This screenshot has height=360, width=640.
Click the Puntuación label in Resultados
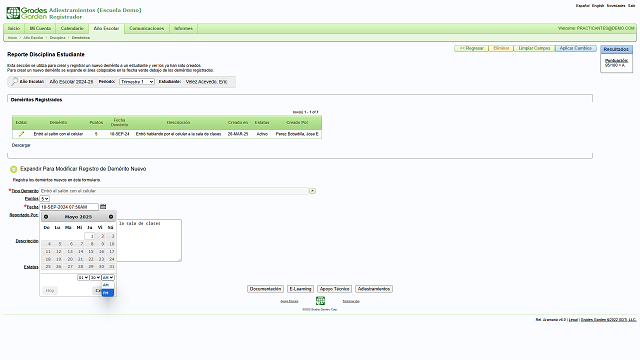point(616,60)
